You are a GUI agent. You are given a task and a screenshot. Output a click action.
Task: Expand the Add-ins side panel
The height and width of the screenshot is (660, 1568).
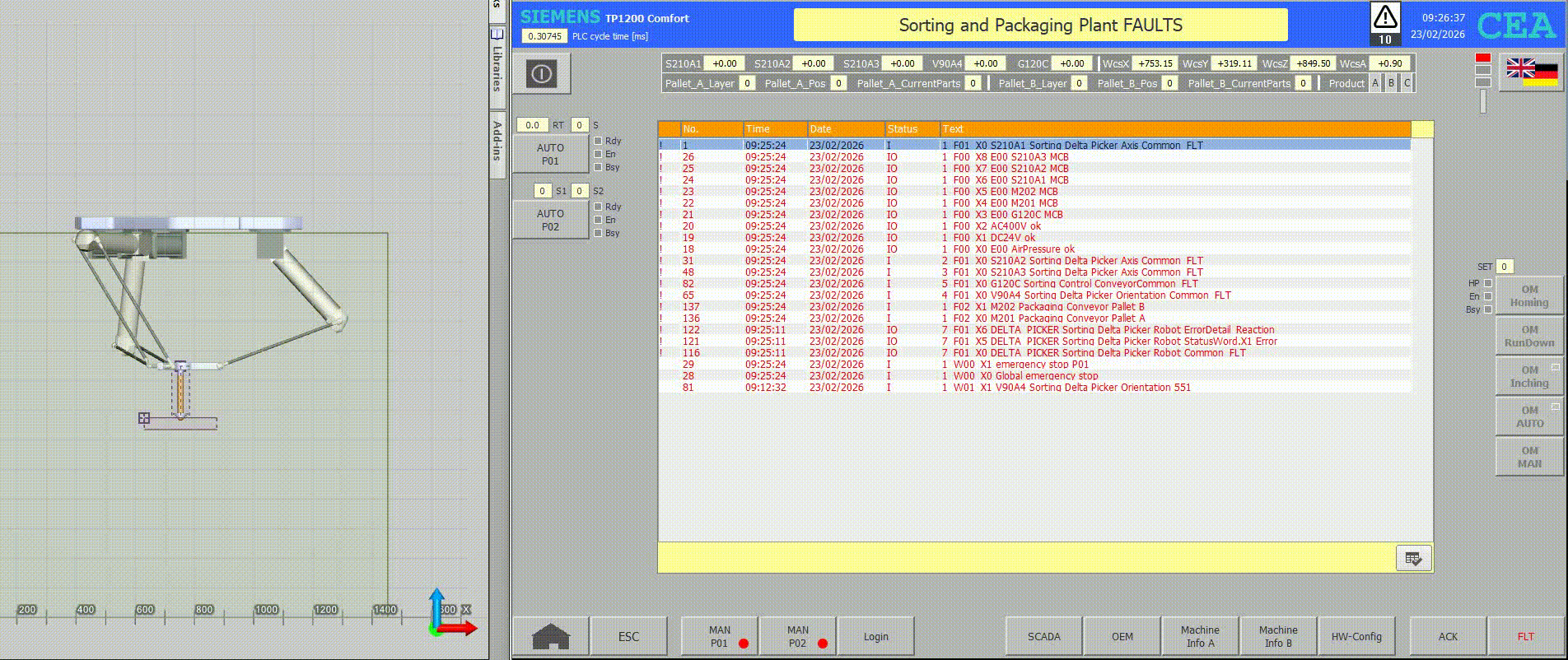click(497, 142)
